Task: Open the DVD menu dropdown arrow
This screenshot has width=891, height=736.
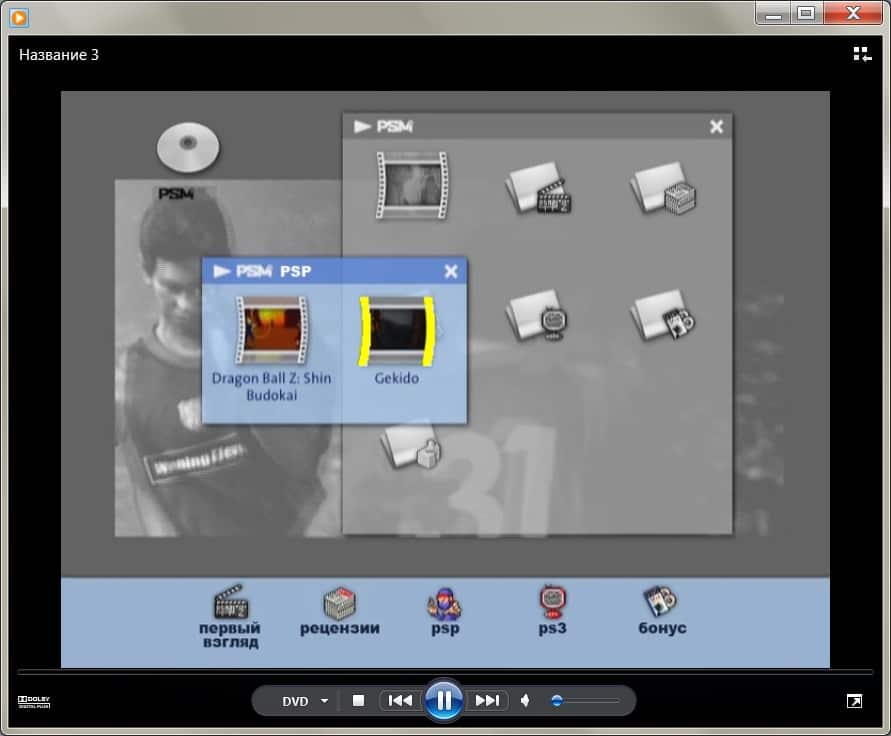Action: pos(324,701)
